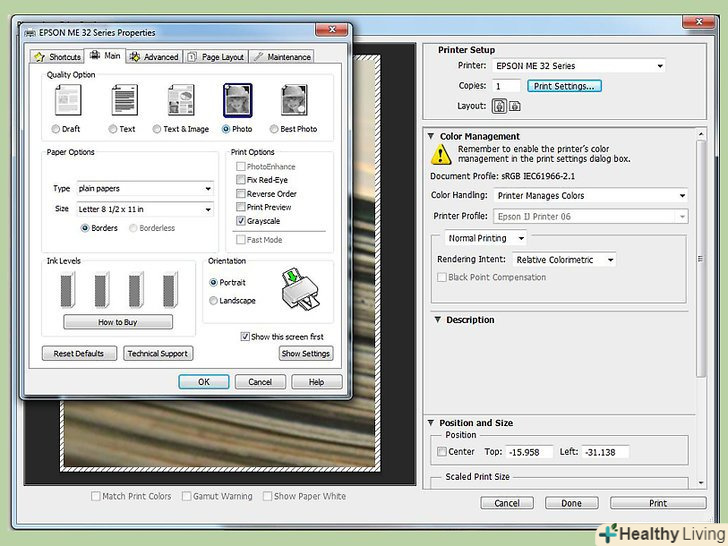
Task: Click the Print Settings button
Action: pos(564,86)
